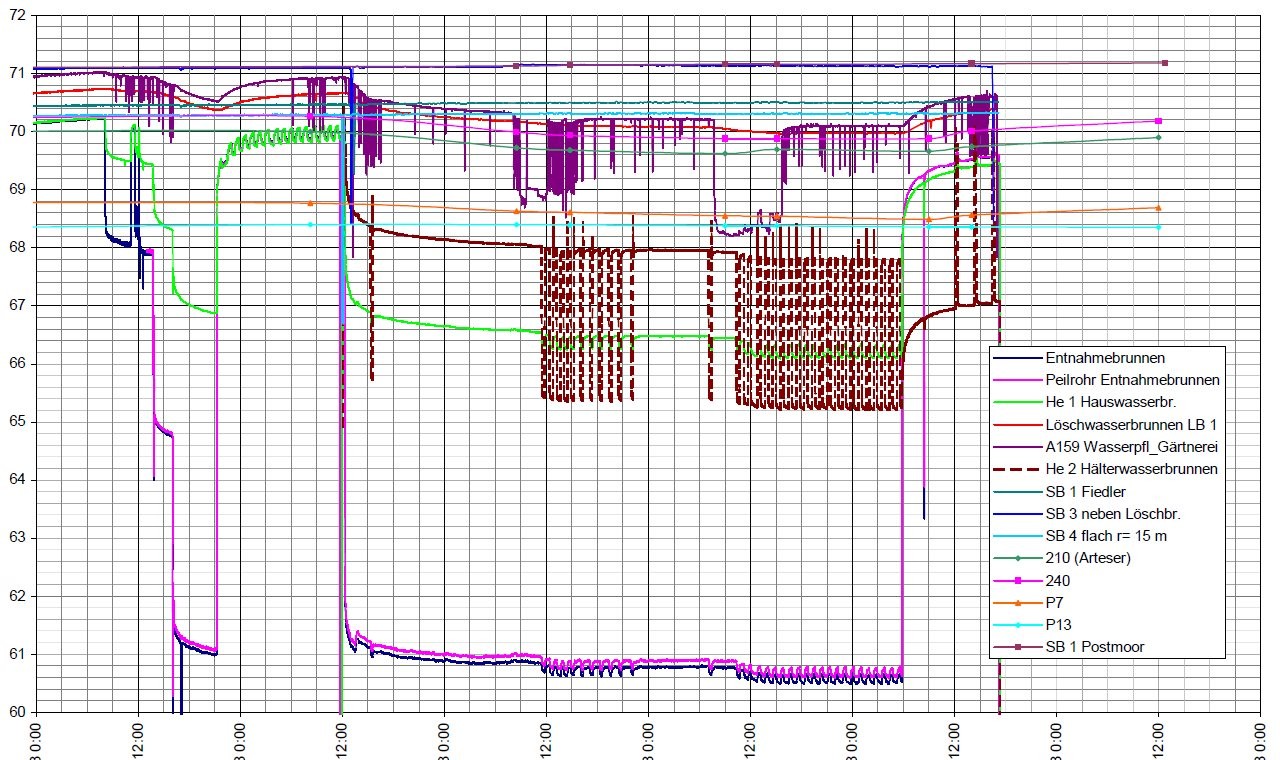Click the 72 label on the Y axis
This screenshot has height=760, width=1280.
click(17, 15)
